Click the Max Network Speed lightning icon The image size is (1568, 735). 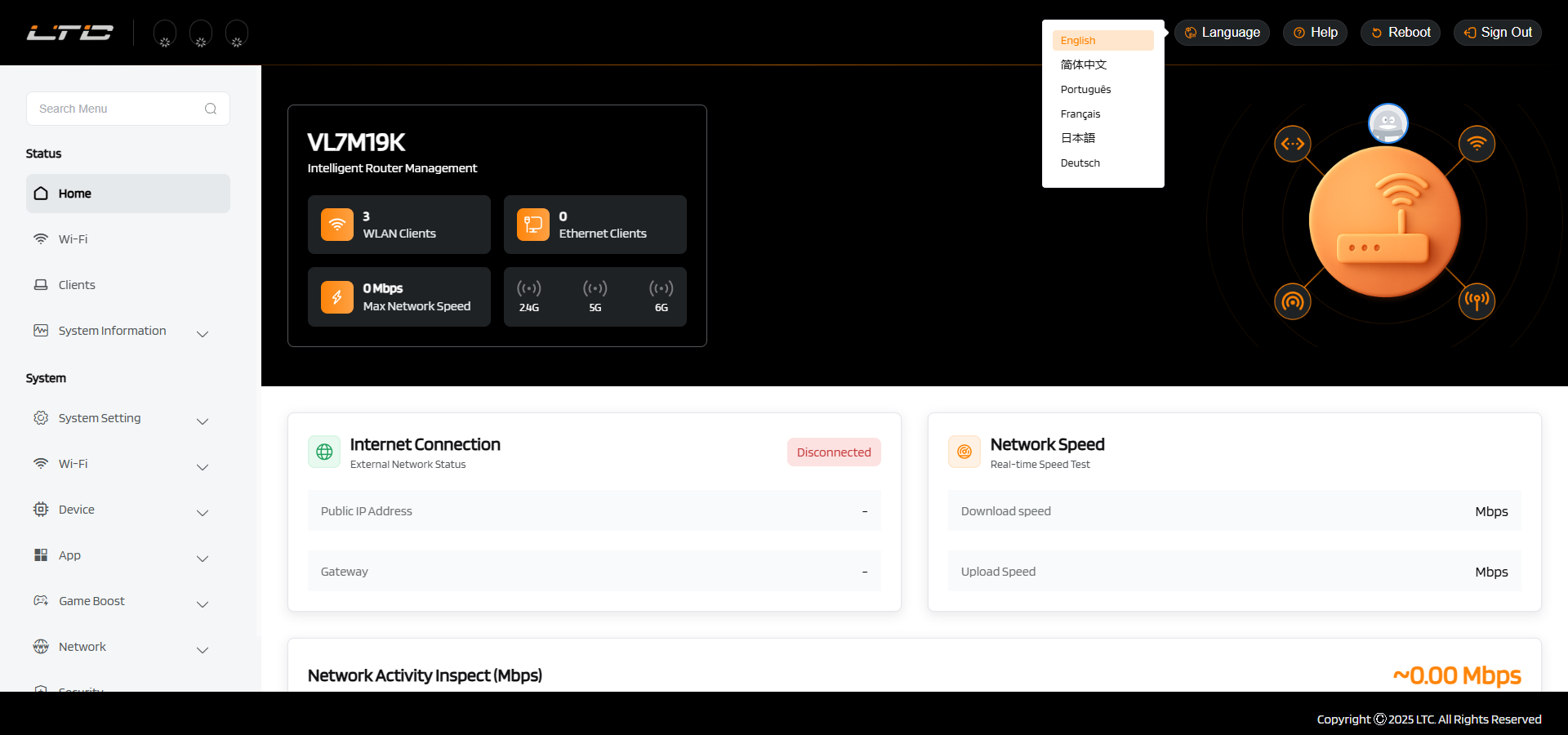(x=336, y=297)
